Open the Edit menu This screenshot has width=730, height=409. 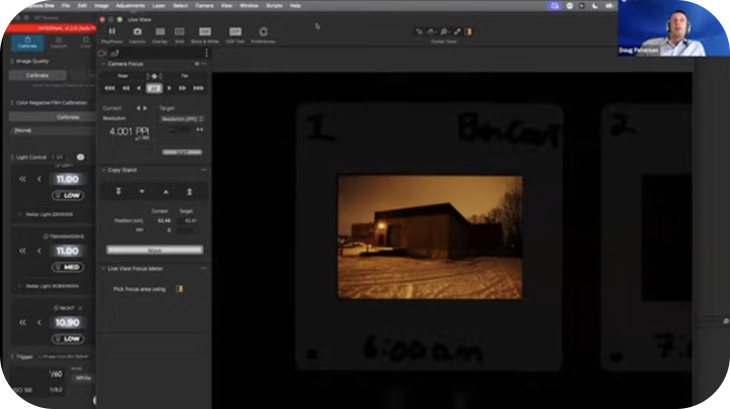[x=82, y=6]
